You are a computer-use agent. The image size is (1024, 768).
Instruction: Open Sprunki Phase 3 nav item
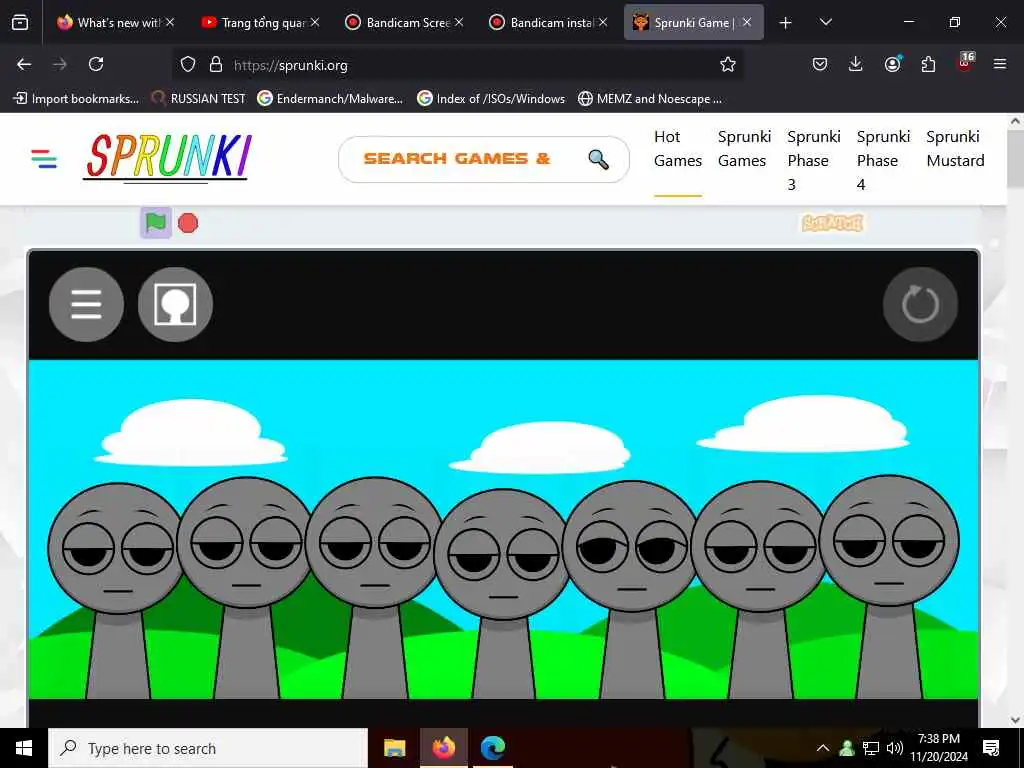click(814, 161)
